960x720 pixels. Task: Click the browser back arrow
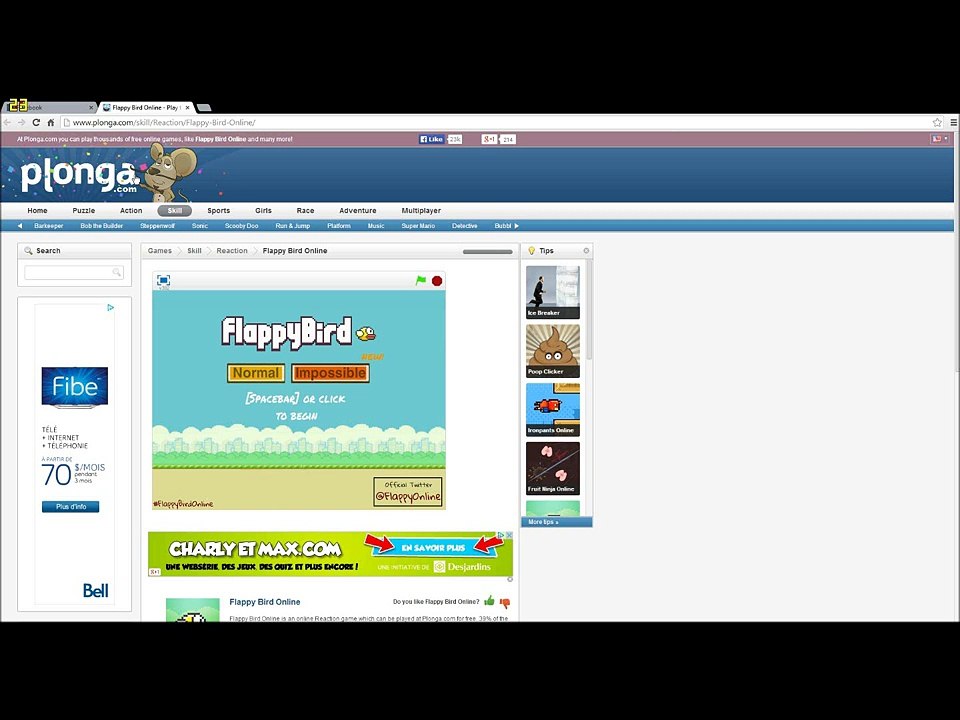(x=7, y=122)
